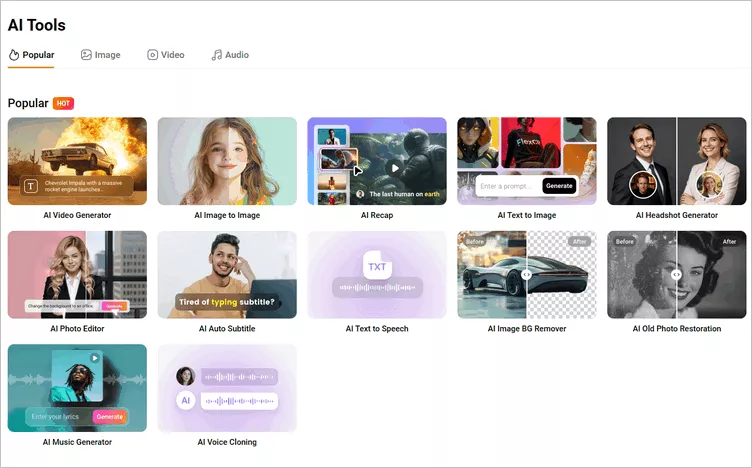
Task: Click the Popular section heading
Action: tap(28, 104)
